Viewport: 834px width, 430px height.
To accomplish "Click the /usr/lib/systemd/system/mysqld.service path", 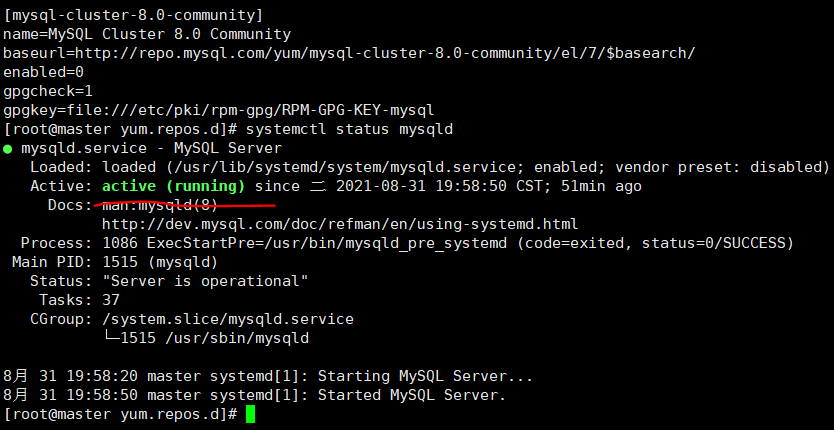I will click(350, 167).
